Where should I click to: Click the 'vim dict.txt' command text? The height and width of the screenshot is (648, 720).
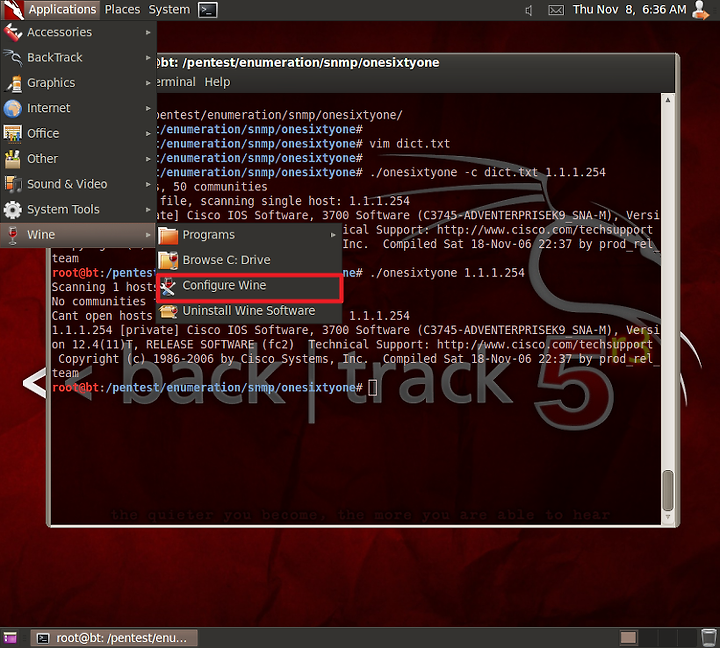(410, 143)
